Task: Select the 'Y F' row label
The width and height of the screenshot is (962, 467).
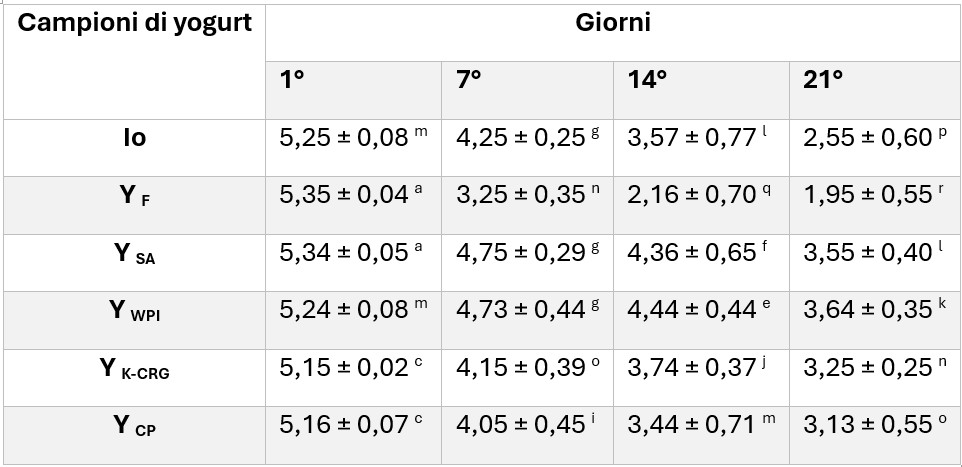Action: (x=134, y=206)
